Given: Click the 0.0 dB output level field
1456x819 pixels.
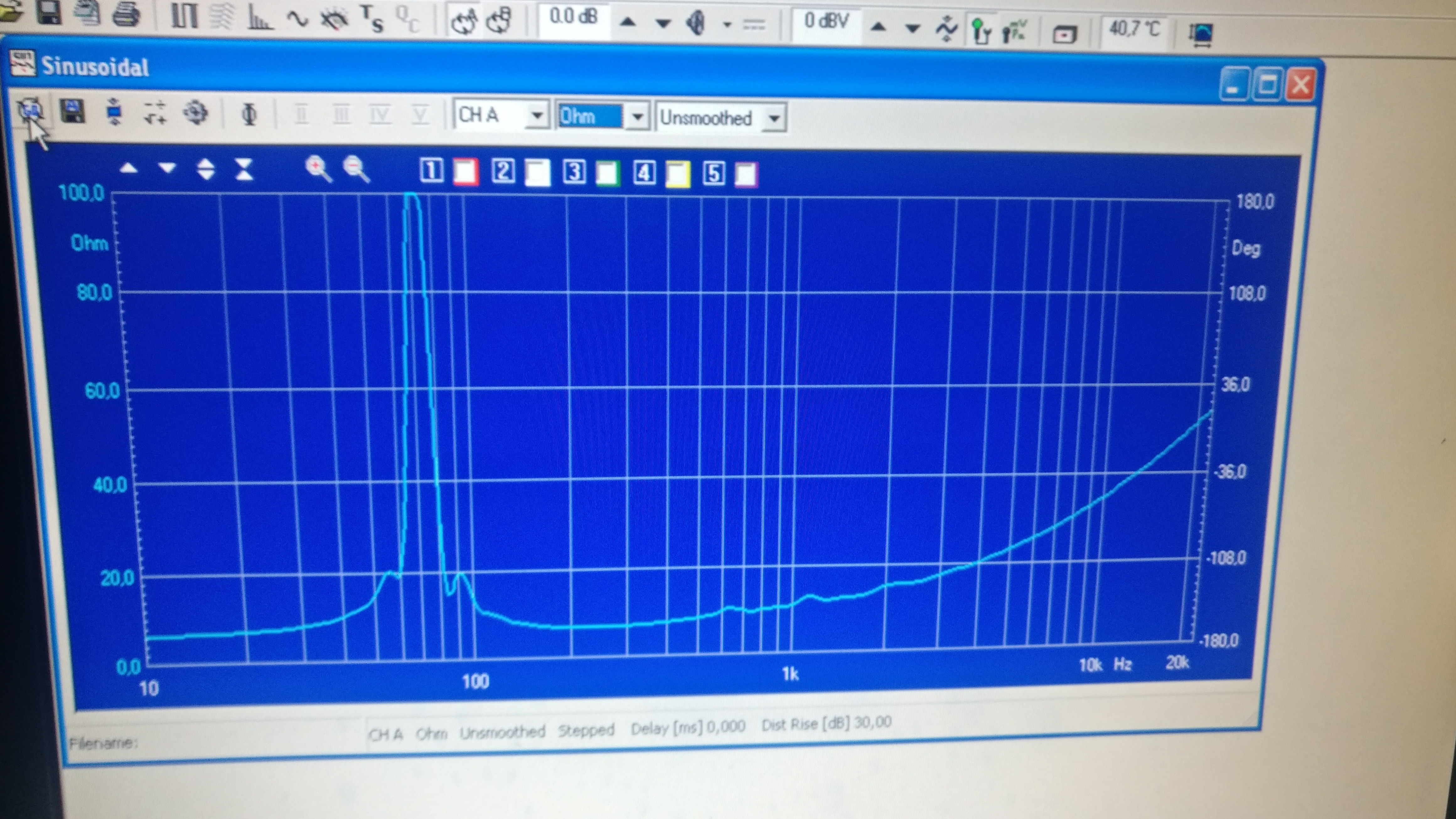Looking at the screenshot, I should click(573, 18).
